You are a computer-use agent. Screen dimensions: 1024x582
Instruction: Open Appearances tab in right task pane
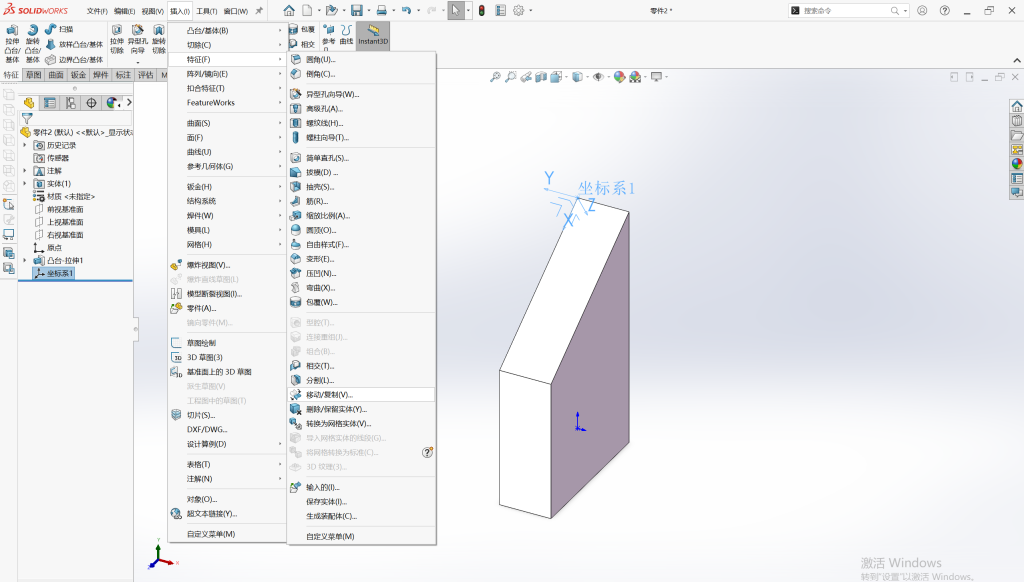1016,164
